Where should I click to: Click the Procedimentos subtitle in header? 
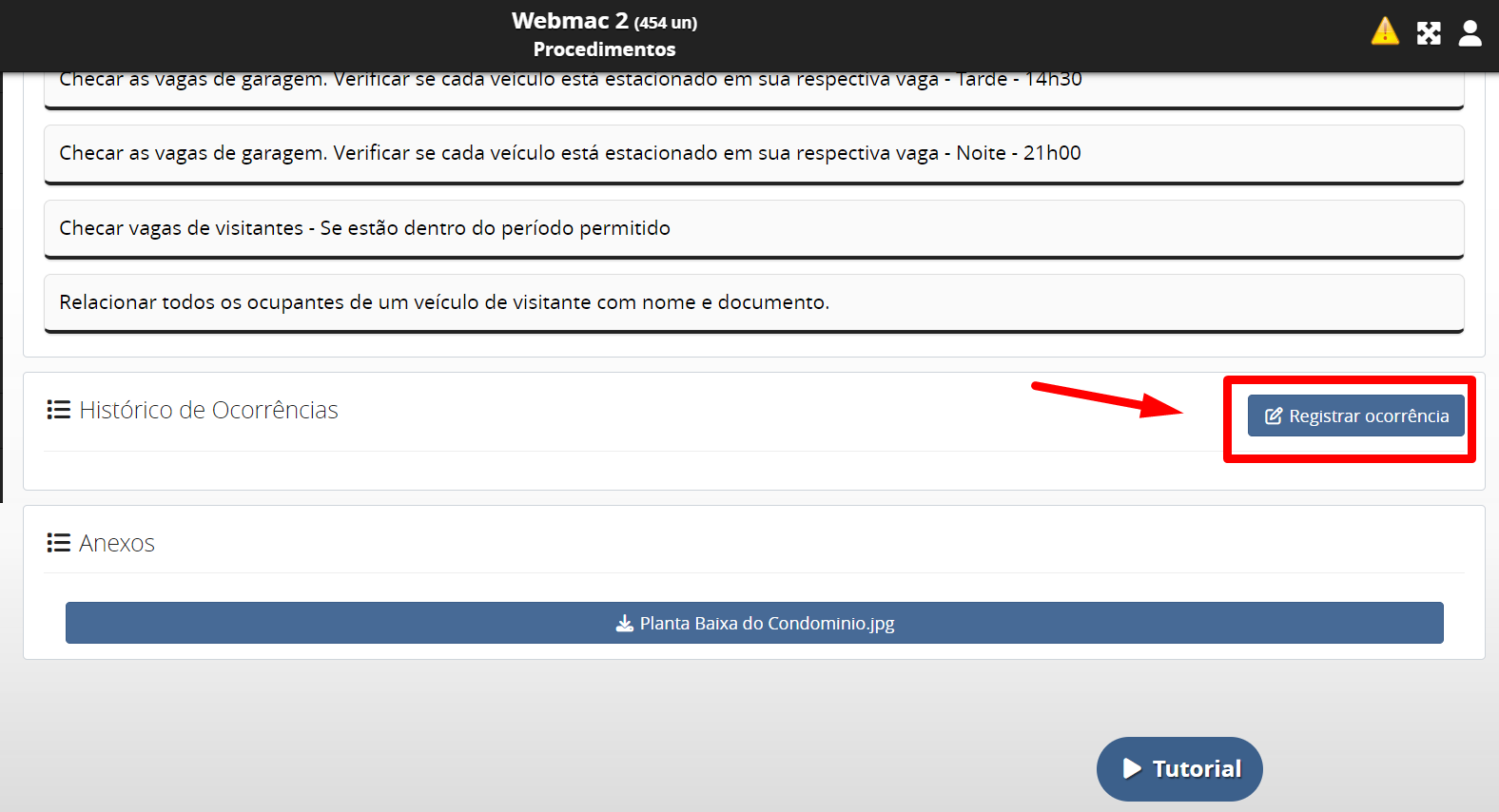coord(604,49)
